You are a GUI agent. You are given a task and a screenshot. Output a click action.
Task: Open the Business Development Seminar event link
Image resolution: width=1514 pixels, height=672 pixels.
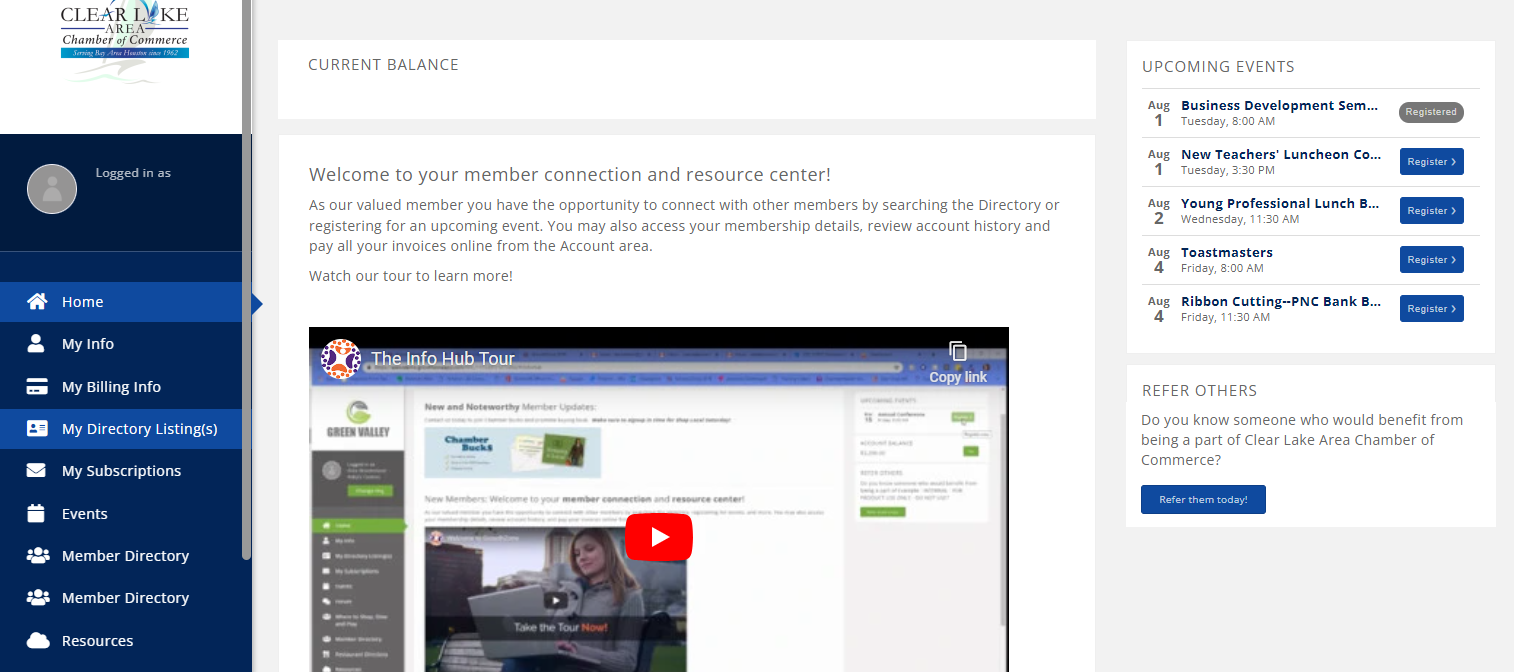(1280, 105)
